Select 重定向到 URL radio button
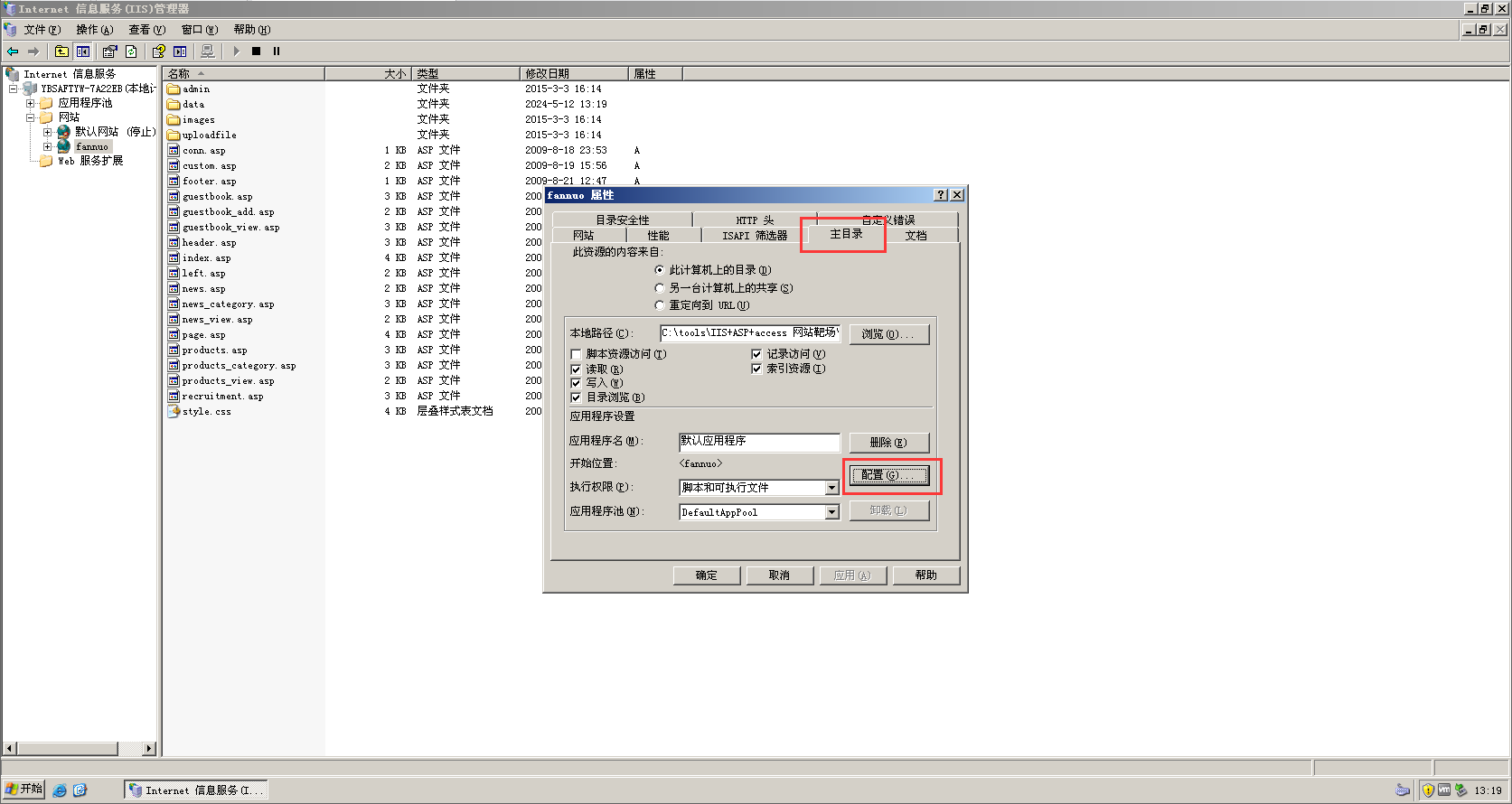 (x=660, y=305)
